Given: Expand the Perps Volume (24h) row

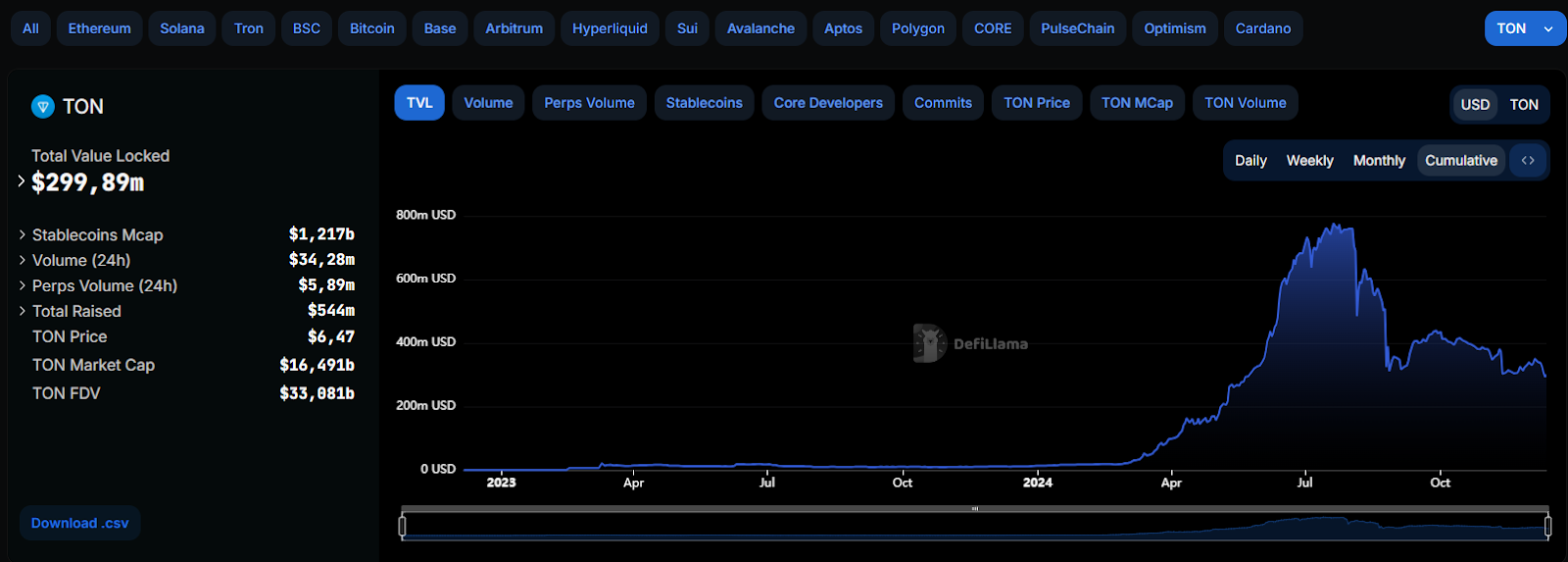Looking at the screenshot, I should click(x=23, y=285).
